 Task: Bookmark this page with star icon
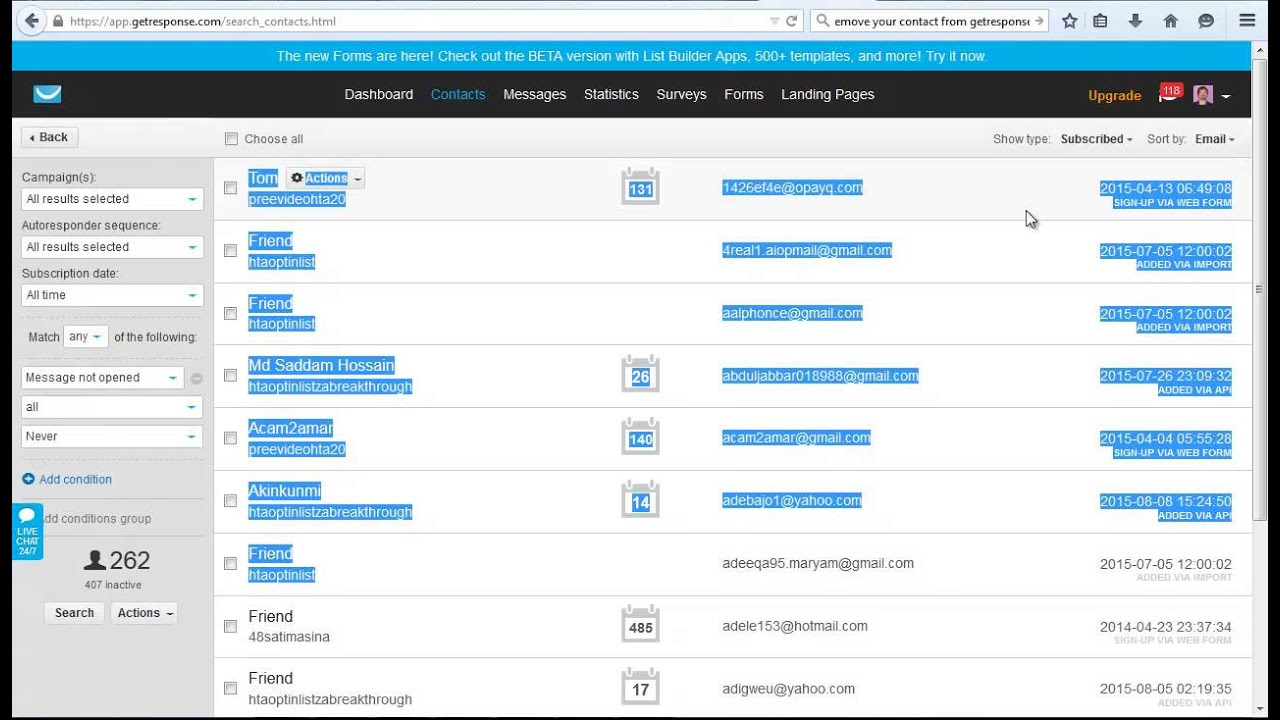(1070, 21)
